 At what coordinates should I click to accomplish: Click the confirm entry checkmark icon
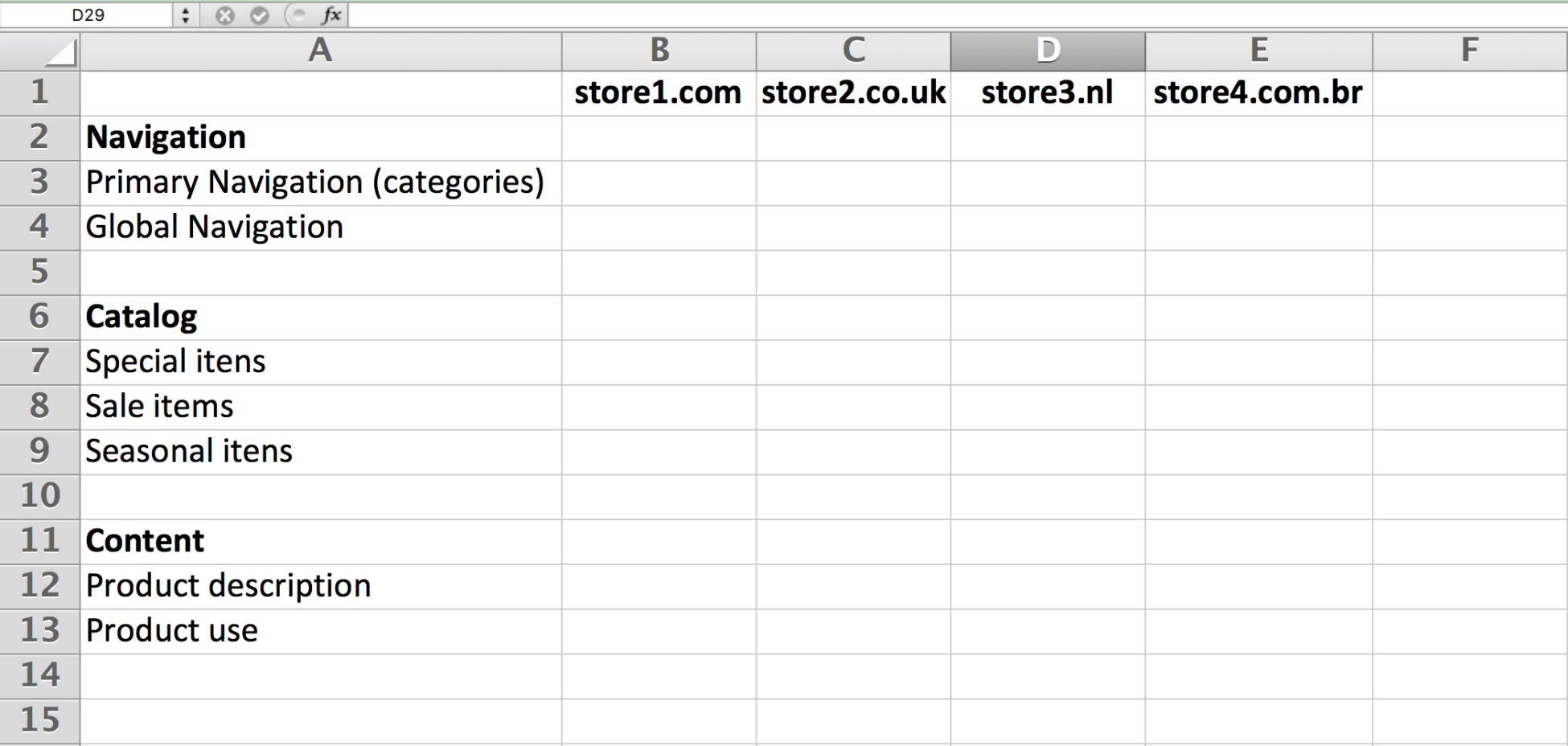tap(259, 15)
